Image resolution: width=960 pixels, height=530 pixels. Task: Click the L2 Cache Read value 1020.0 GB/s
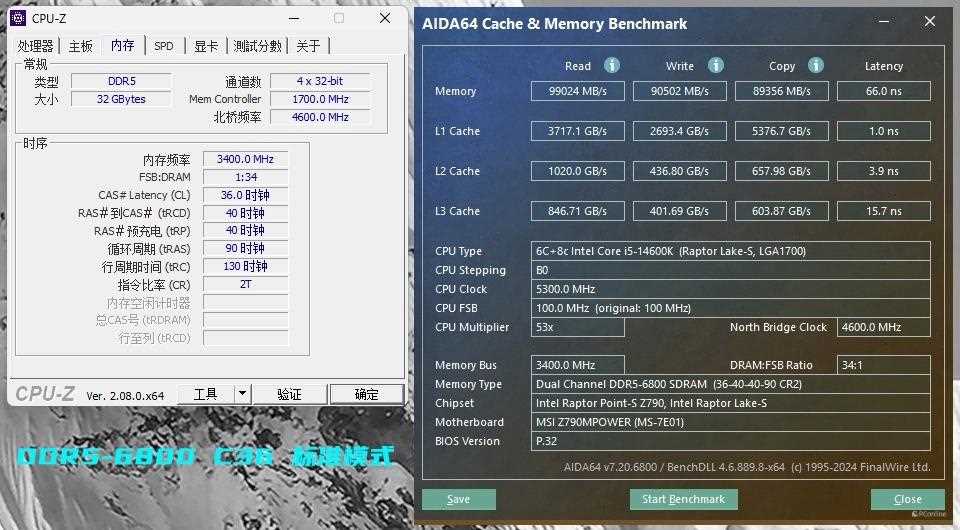coord(577,171)
